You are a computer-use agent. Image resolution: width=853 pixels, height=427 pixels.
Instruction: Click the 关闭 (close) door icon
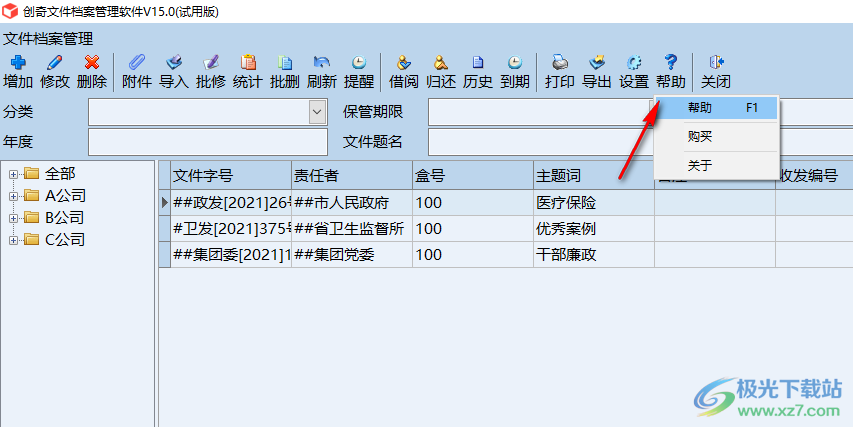(716, 63)
